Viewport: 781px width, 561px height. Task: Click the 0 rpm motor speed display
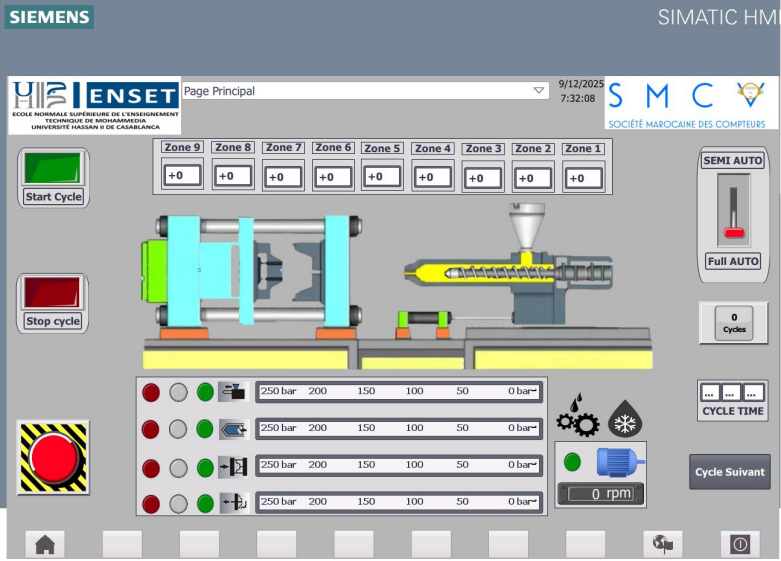[601, 494]
